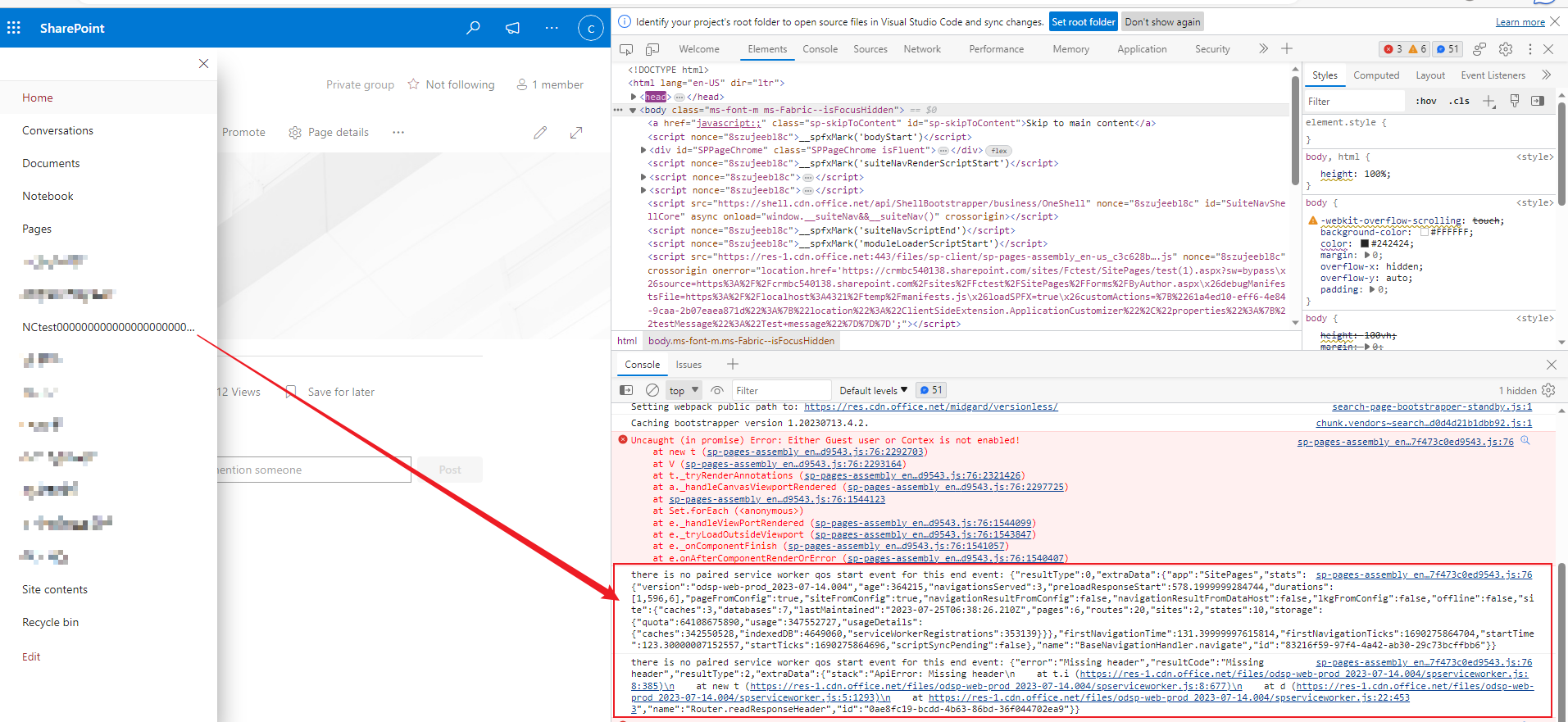Open the SharePoint header ellipsis menu
1568x722 pixels.
552,28
